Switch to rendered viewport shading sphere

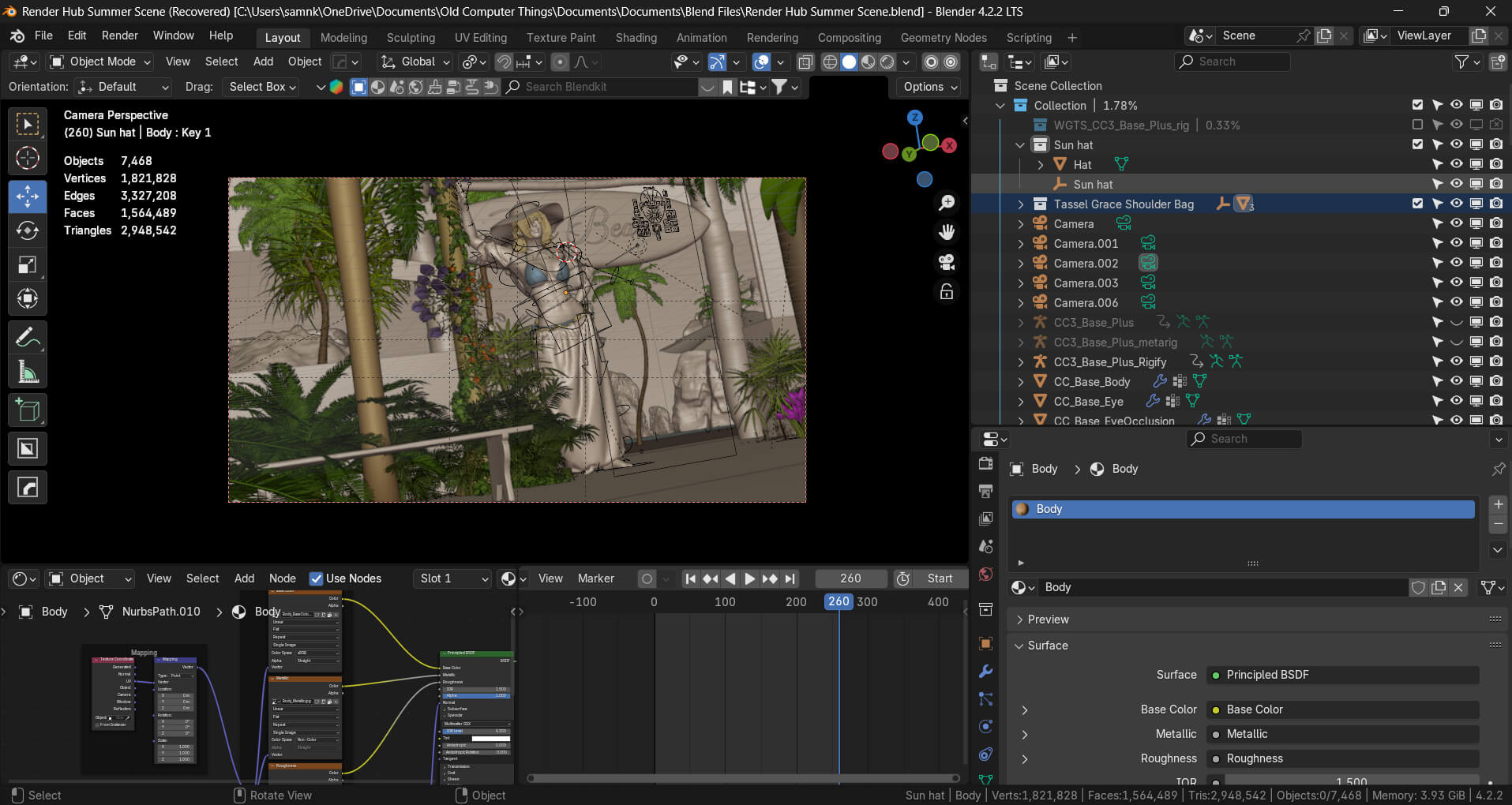887,62
